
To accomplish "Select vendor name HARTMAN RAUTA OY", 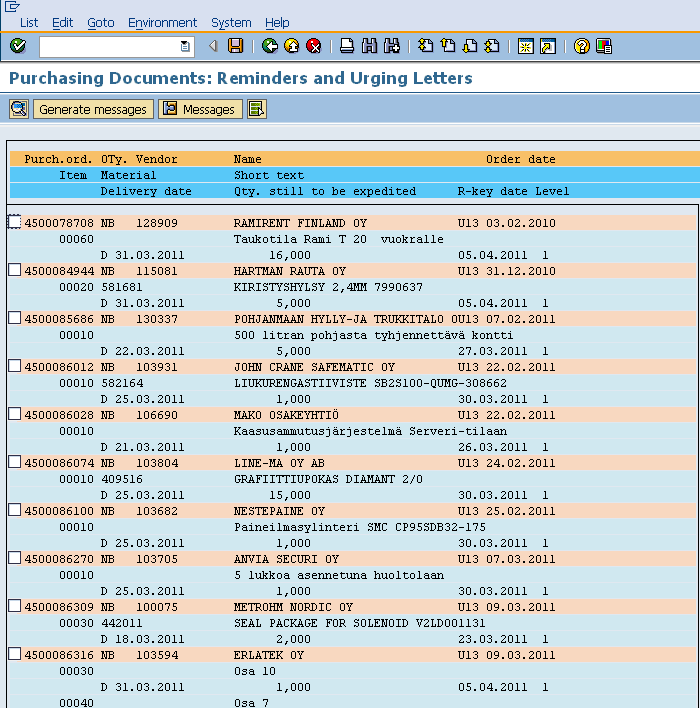I will [290, 271].
